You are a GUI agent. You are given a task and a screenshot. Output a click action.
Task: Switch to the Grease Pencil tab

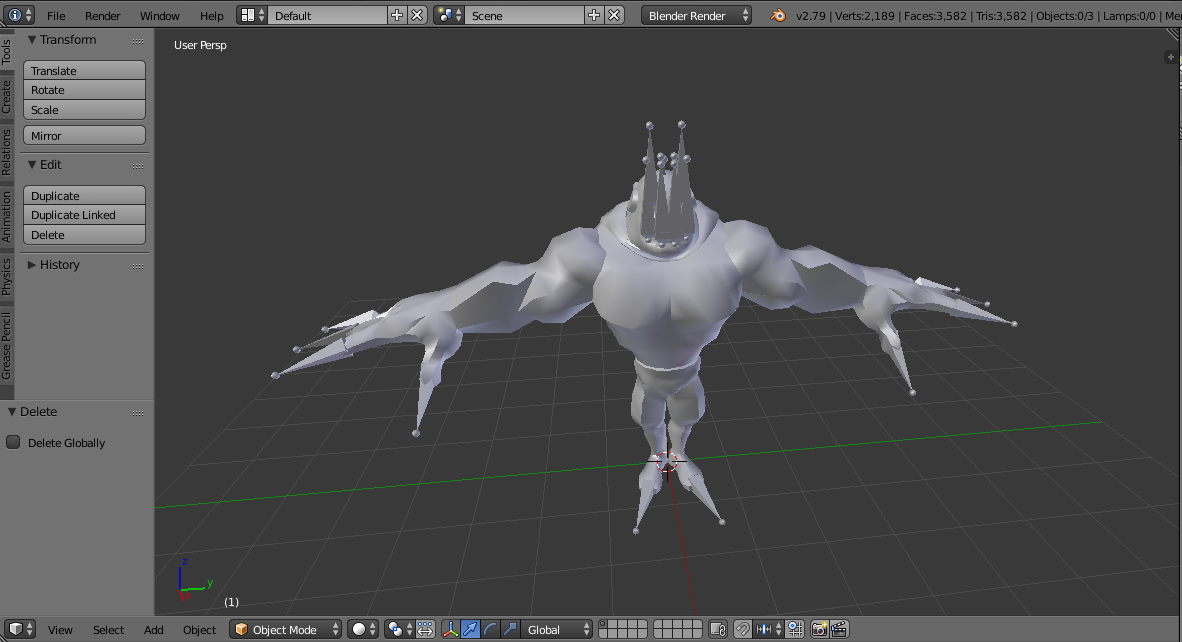(7, 345)
